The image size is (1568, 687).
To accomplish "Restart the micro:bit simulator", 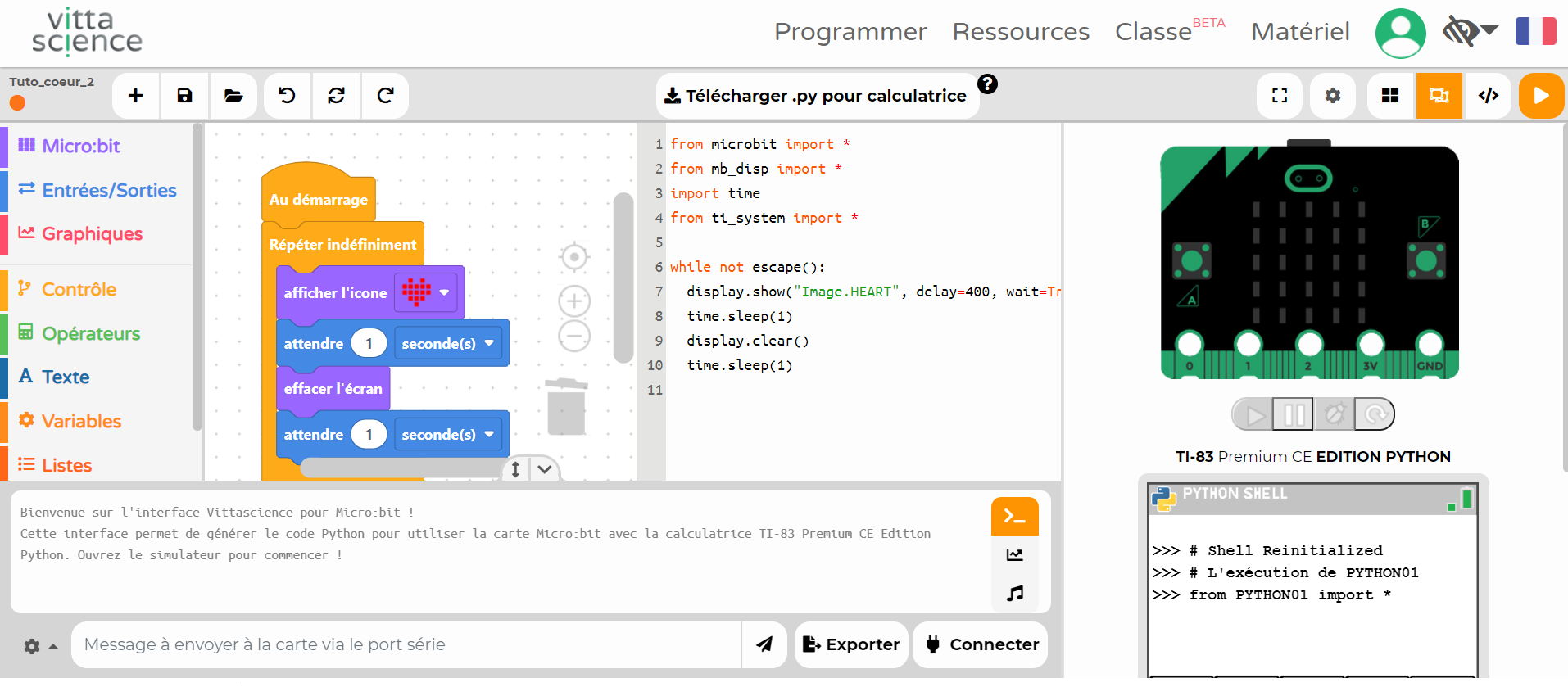I will tap(1374, 414).
